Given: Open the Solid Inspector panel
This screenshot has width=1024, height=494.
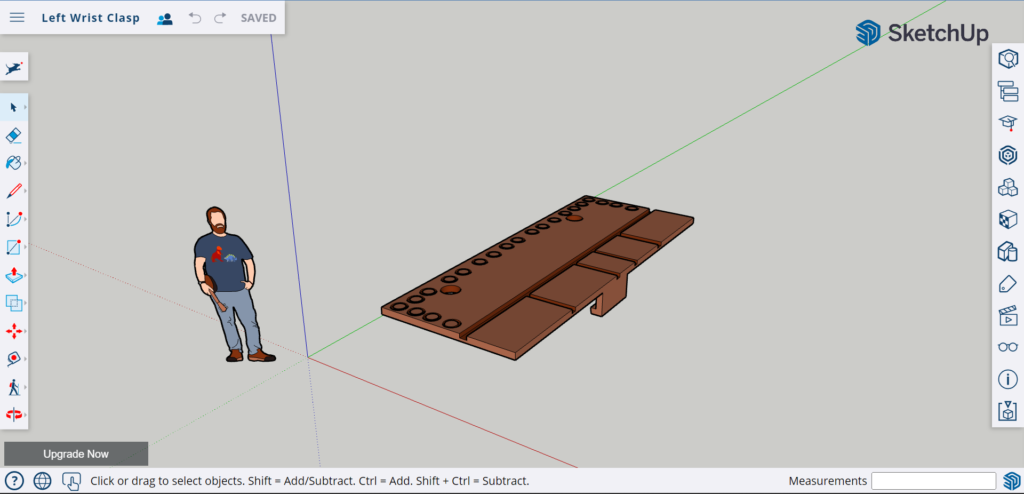Looking at the screenshot, I should click(1008, 412).
